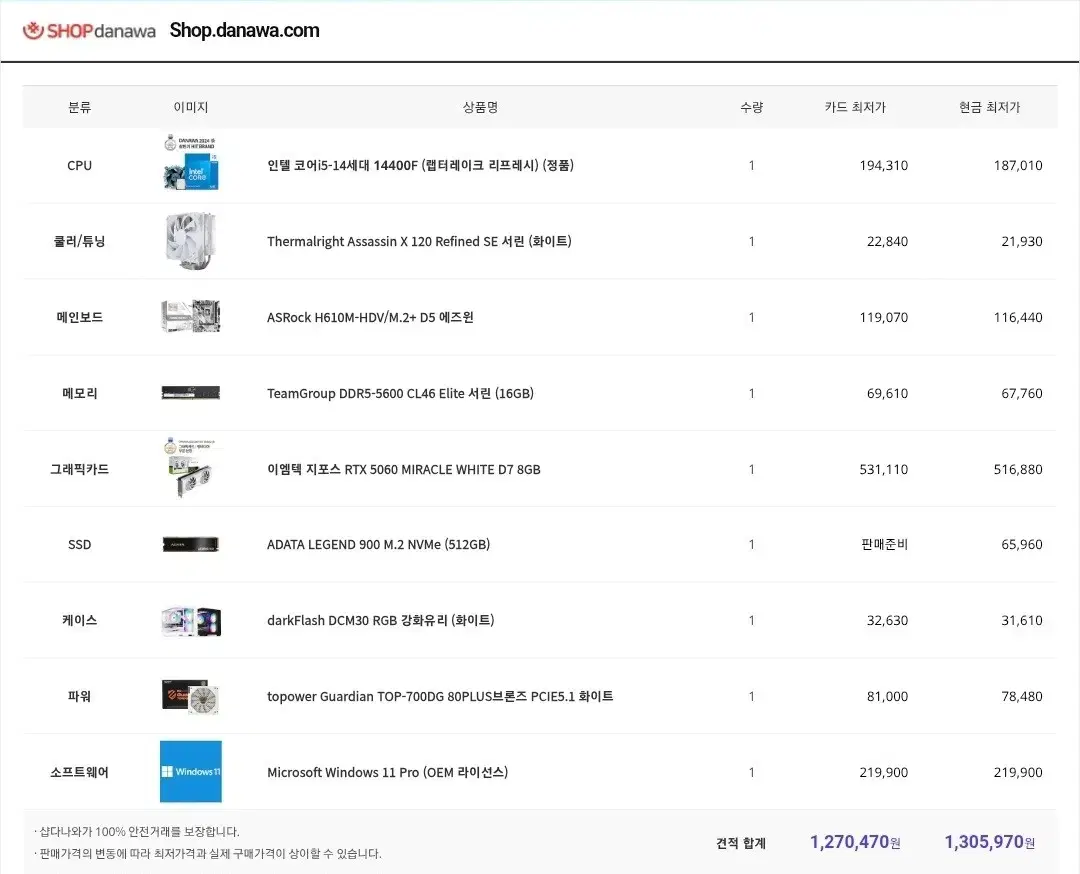Click the 100% 안전거래 guarantee notice
The height and width of the screenshot is (874, 1080).
point(136,831)
